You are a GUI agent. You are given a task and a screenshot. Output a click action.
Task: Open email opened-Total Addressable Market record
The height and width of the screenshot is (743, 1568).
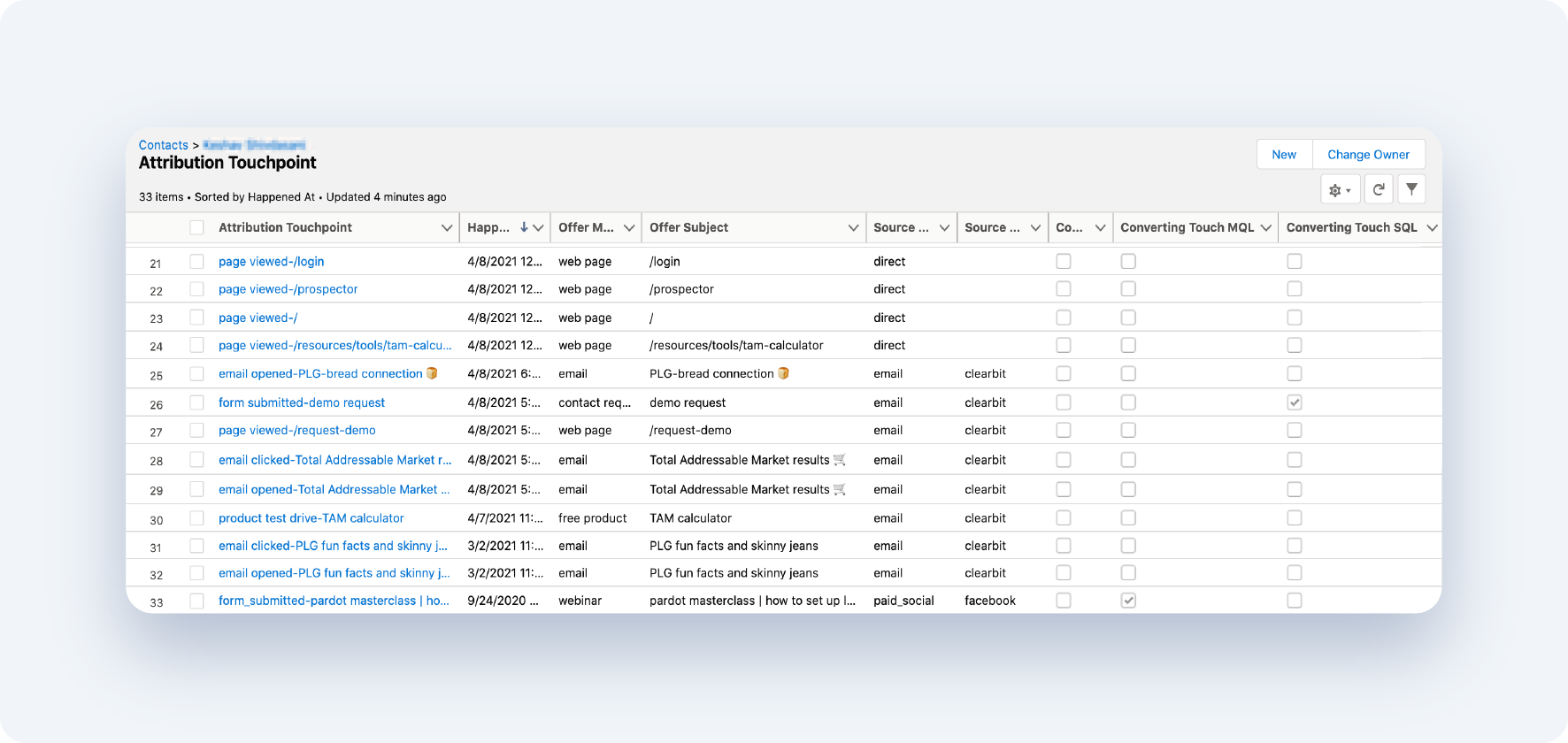coord(334,489)
